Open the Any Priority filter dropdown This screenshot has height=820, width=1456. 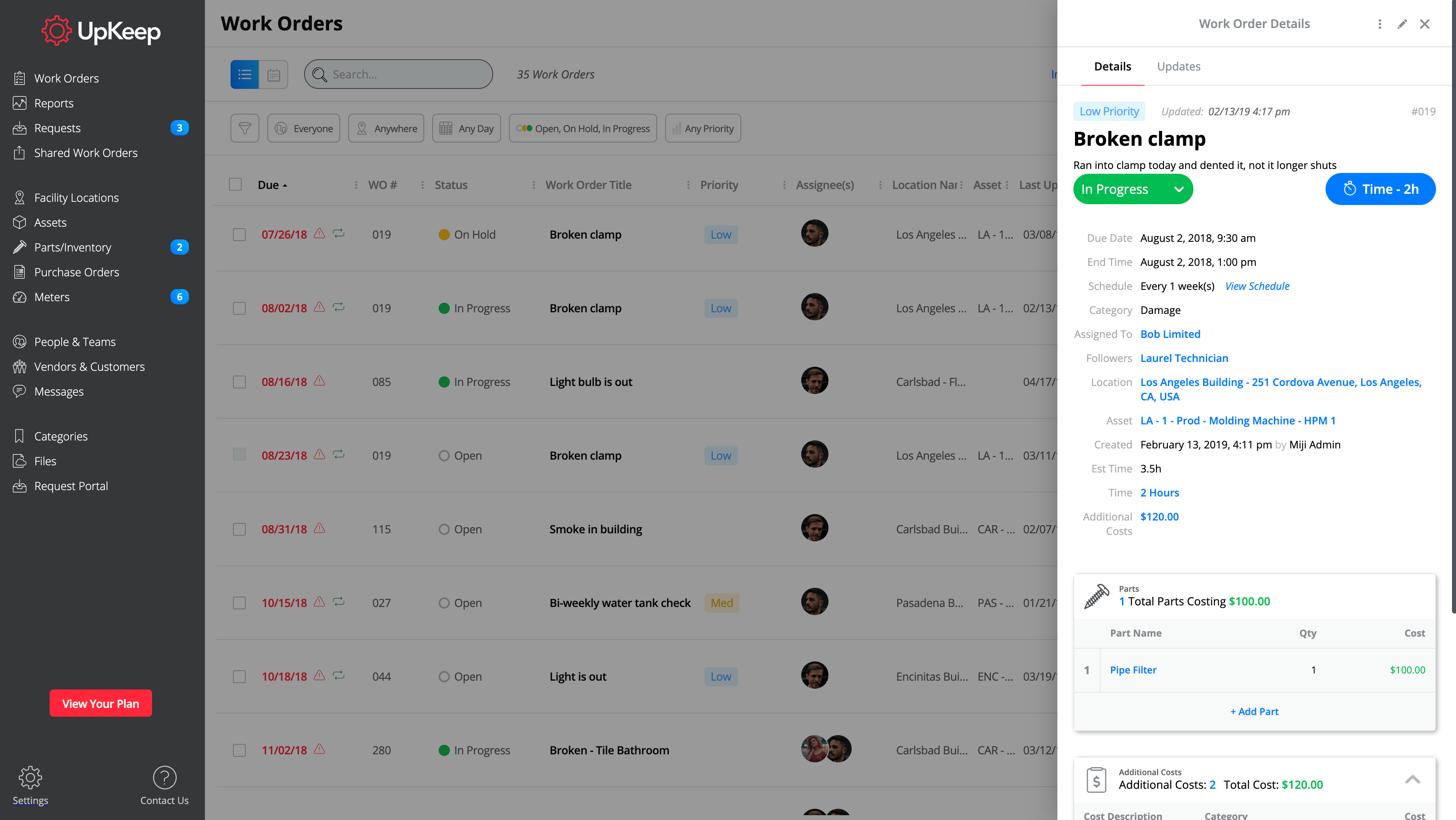702,129
